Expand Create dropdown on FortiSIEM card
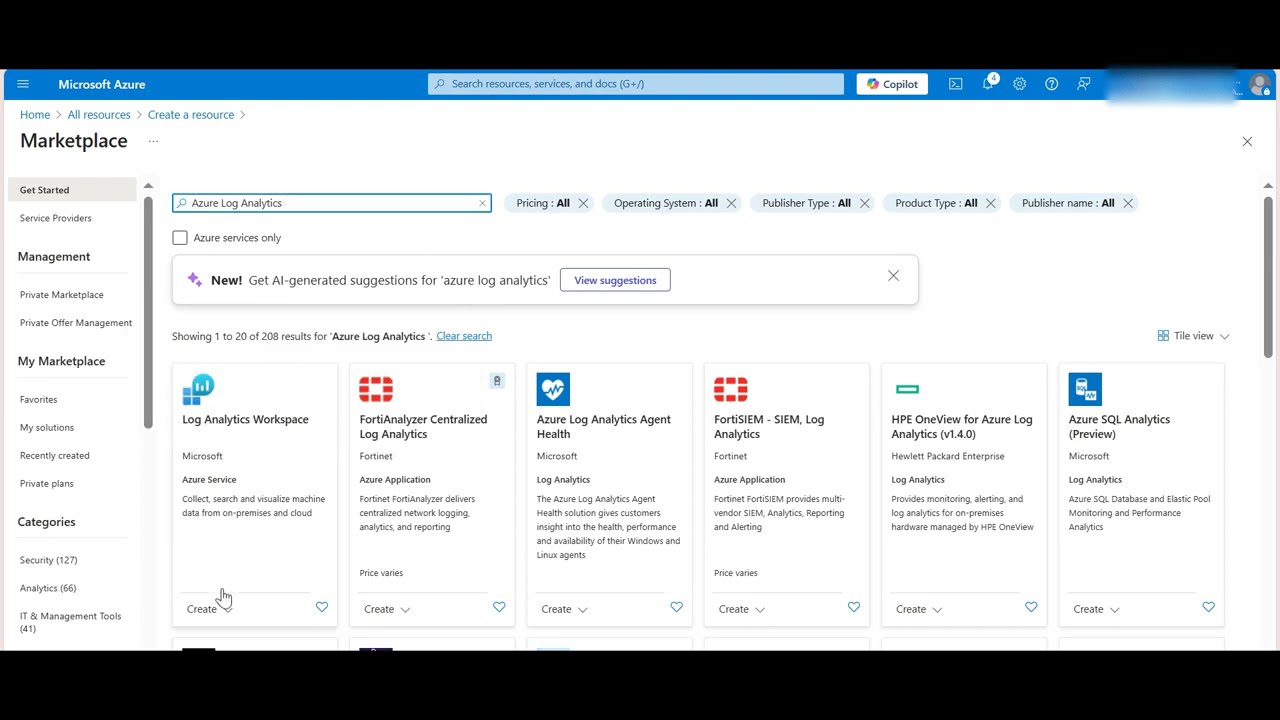The image size is (1280, 720). tap(741, 609)
